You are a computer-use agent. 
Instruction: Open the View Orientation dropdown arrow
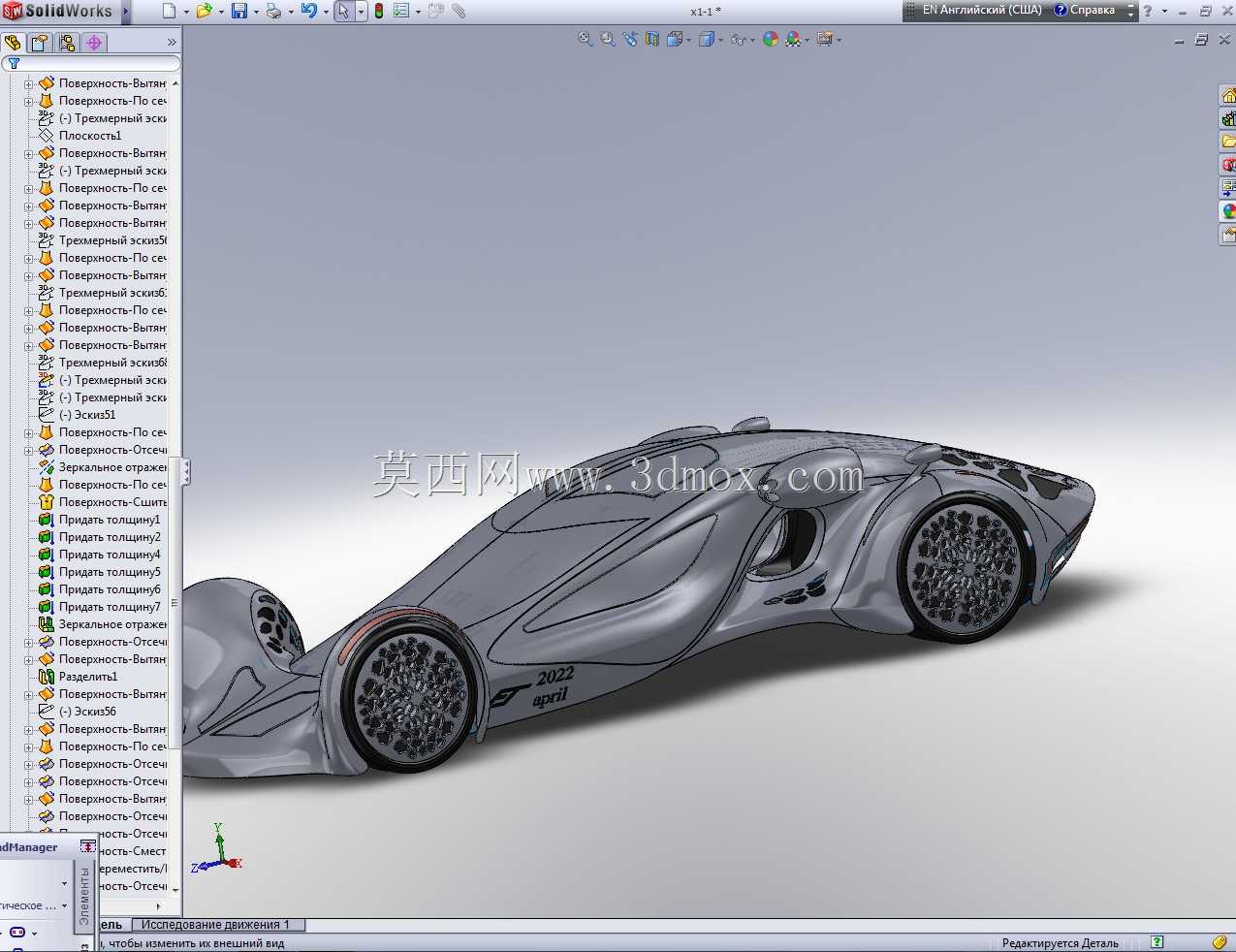(x=688, y=40)
